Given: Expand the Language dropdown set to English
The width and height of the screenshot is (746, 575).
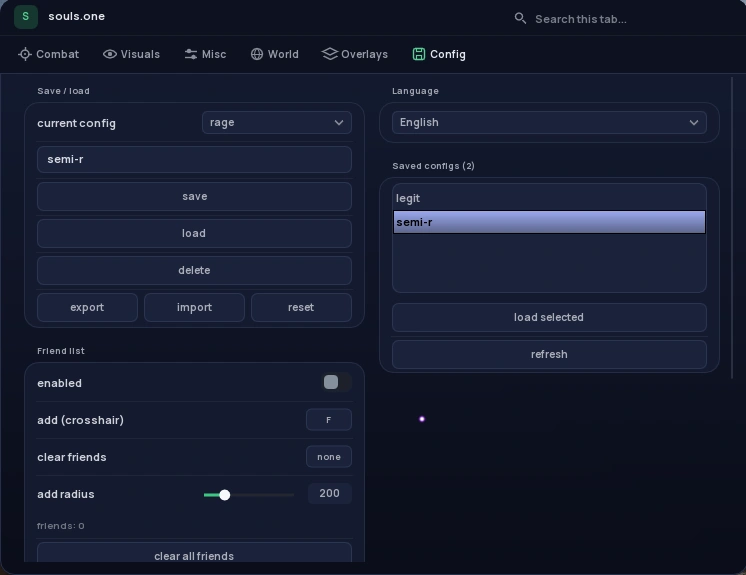Looking at the screenshot, I should click(x=550, y=123).
